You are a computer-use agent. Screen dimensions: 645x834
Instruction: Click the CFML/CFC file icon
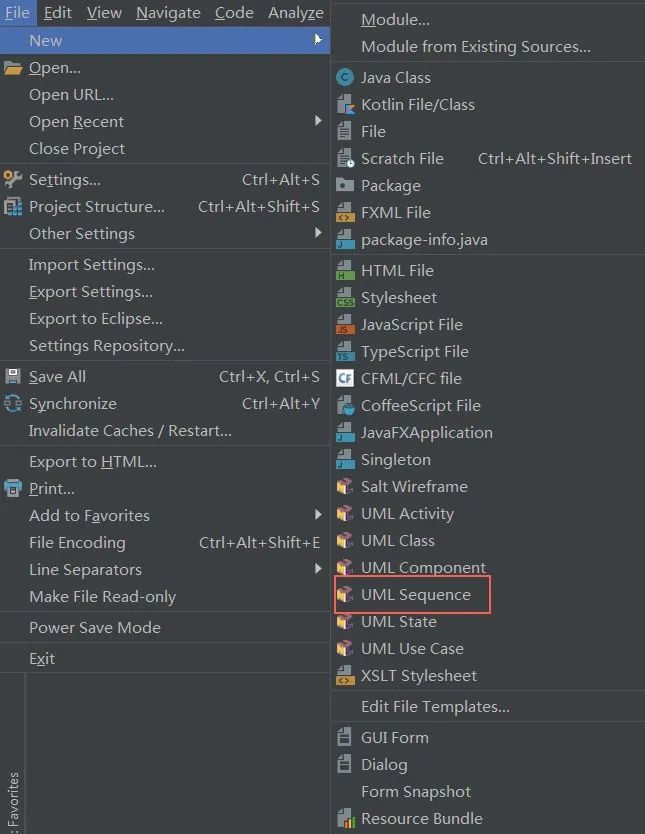(345, 378)
